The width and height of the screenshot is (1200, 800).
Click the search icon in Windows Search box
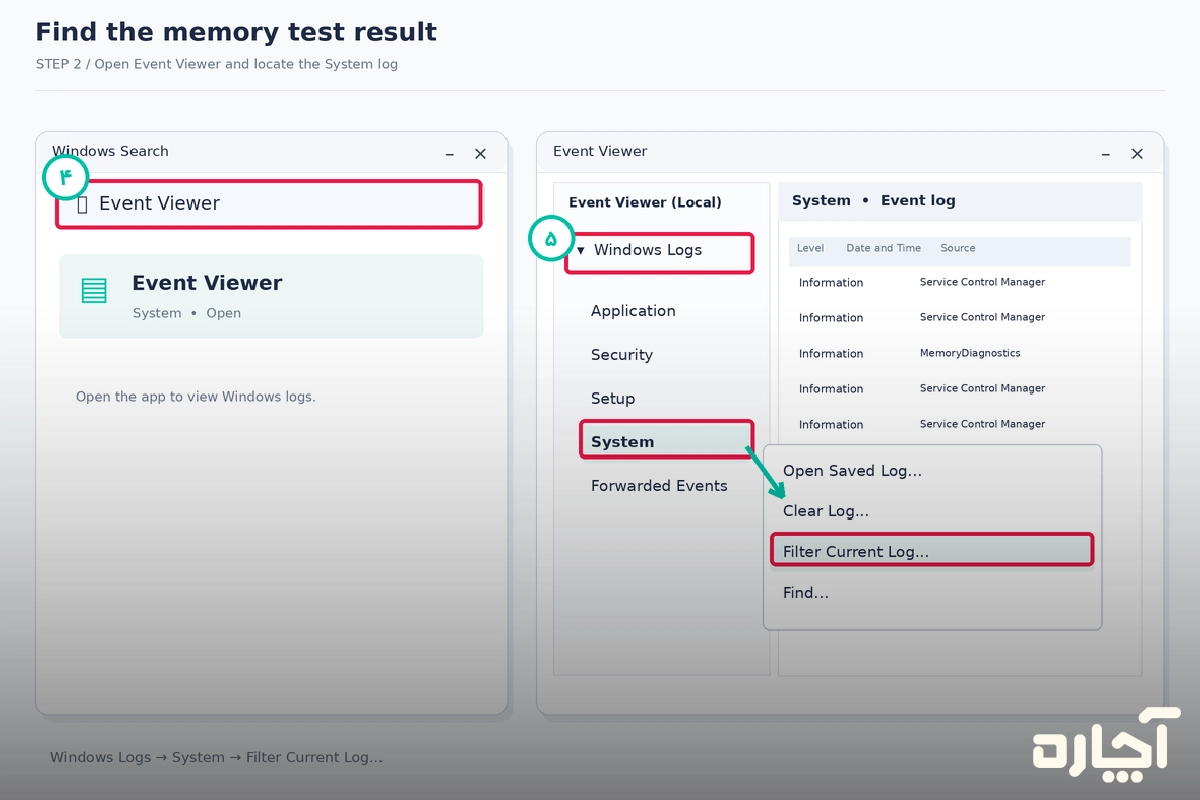tap(83, 204)
